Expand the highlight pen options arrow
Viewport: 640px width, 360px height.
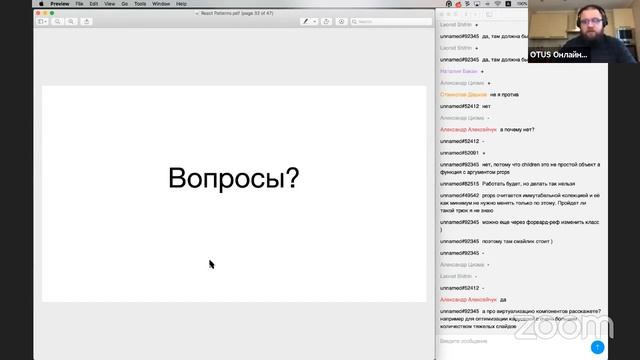(x=314, y=21)
